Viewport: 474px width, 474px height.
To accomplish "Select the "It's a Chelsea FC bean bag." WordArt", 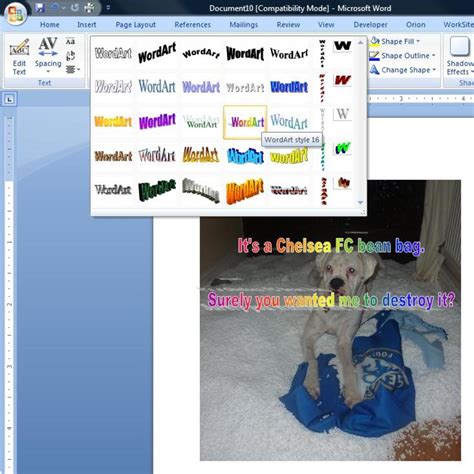I will pyautogui.click(x=331, y=246).
